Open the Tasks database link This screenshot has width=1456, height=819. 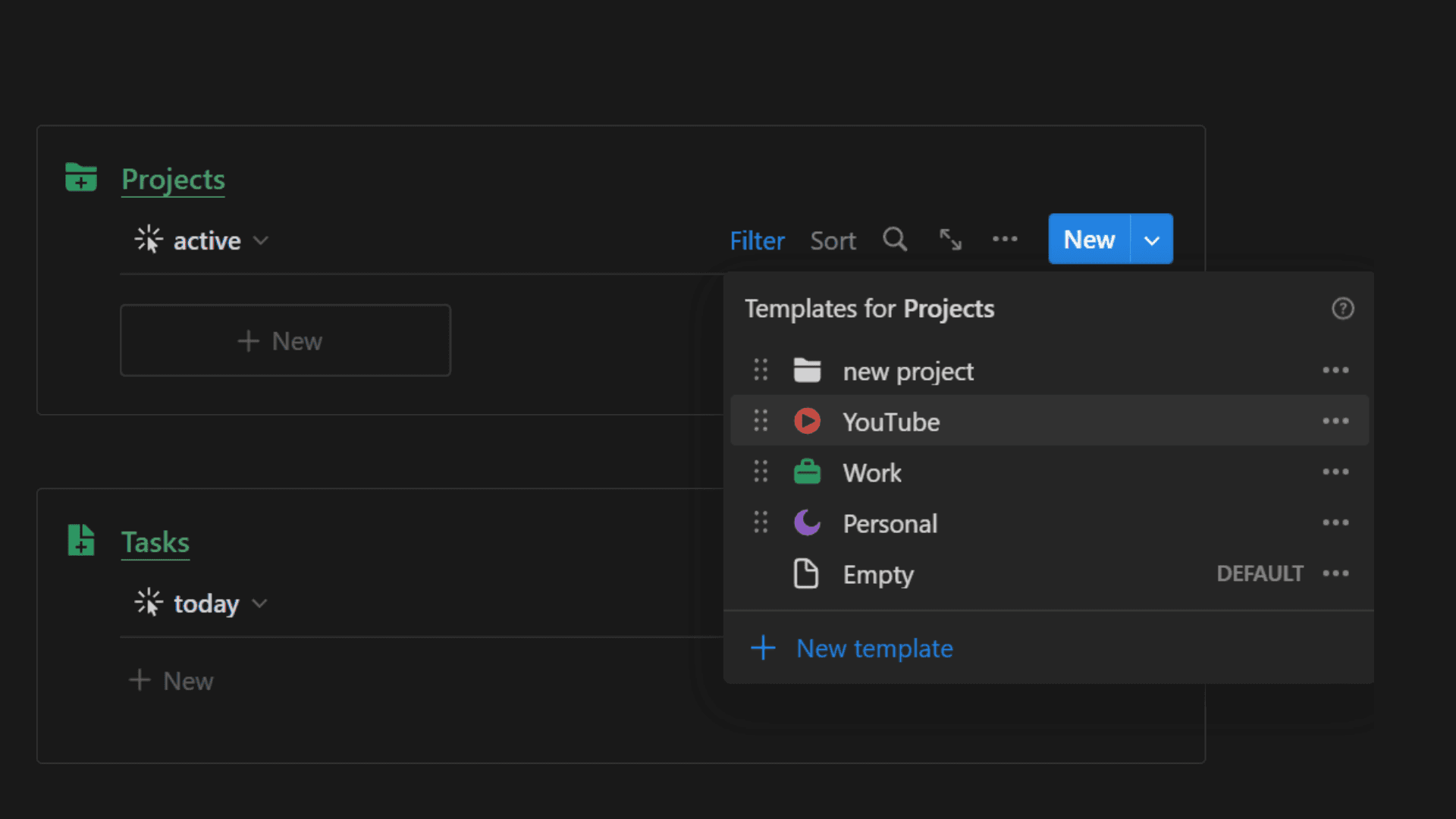[155, 543]
